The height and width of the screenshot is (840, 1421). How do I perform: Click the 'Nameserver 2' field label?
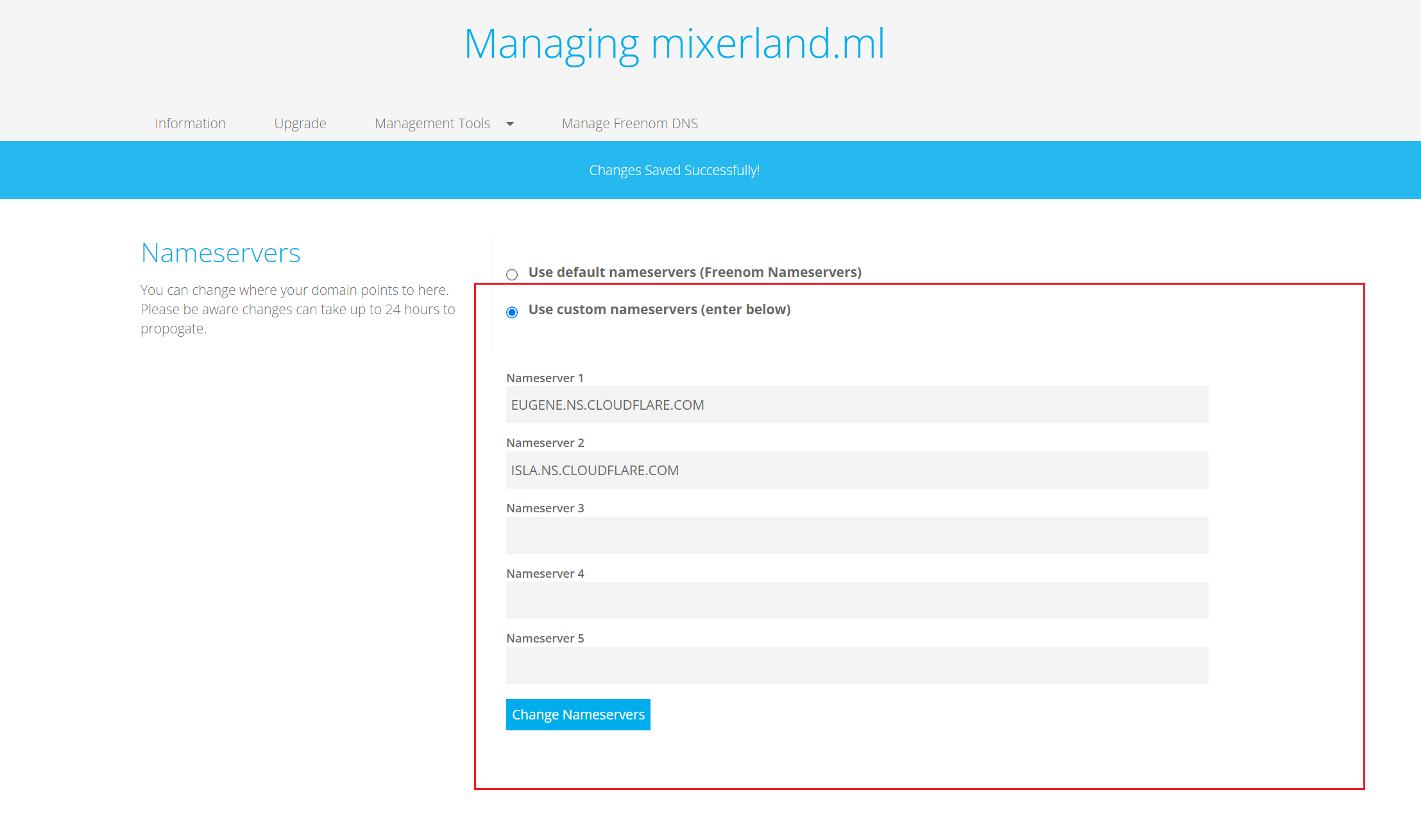coord(545,442)
